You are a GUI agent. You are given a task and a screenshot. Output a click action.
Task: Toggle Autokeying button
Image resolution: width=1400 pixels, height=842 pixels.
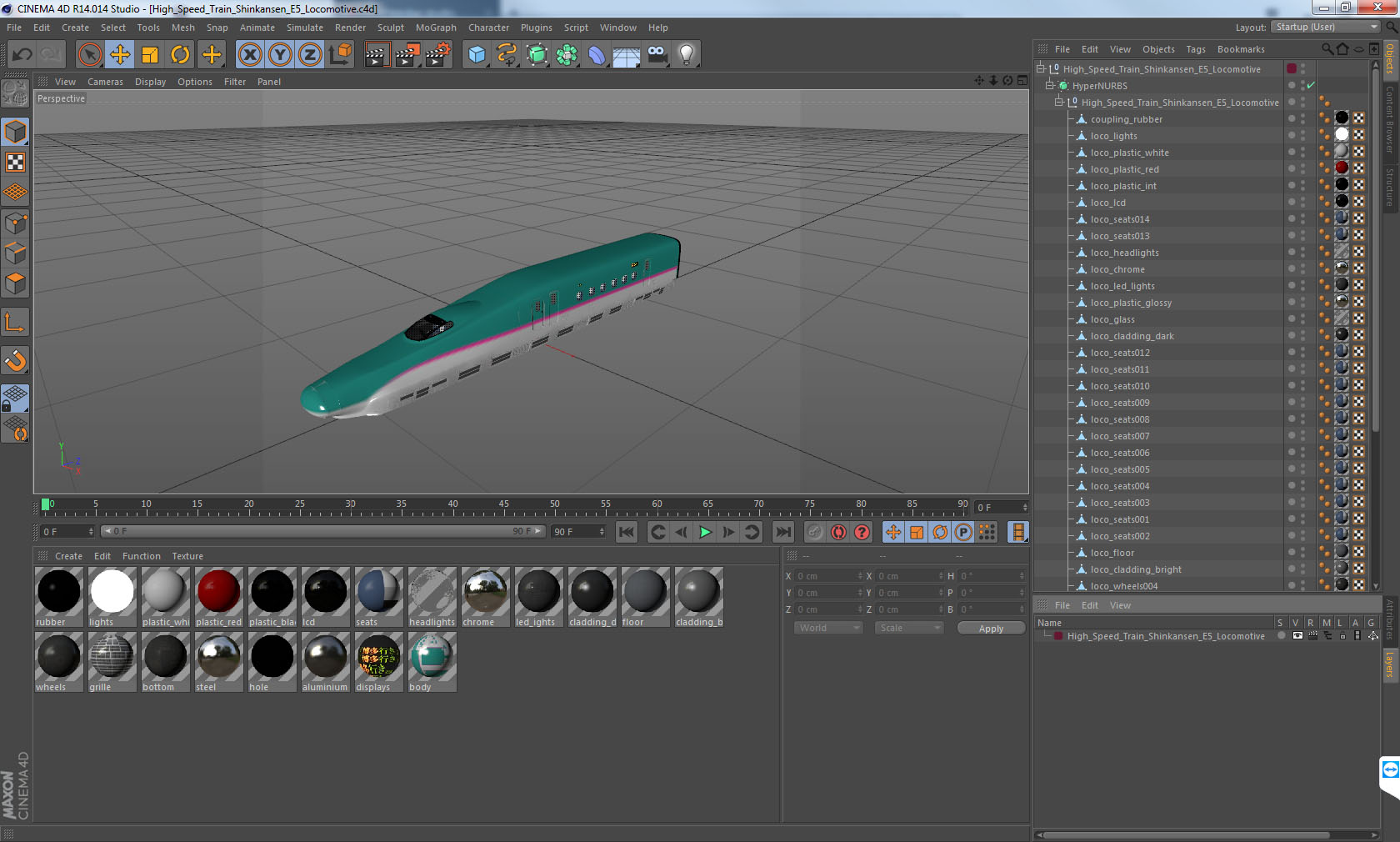838,532
